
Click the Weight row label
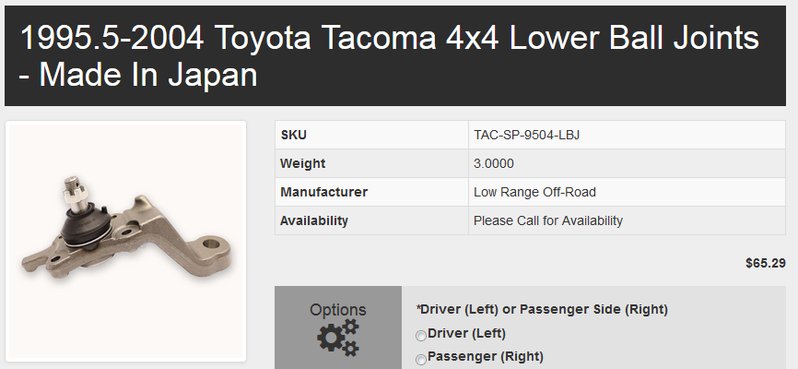coord(302,163)
